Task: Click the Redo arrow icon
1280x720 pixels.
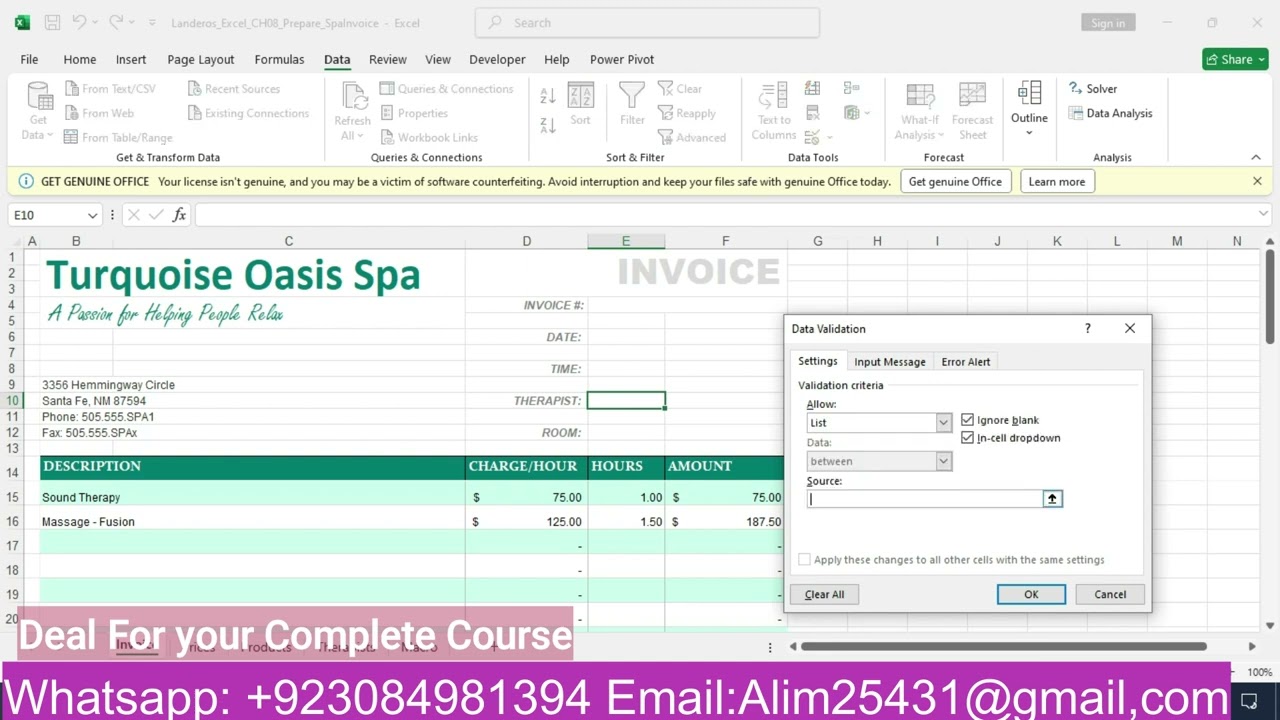Action: pyautogui.click(x=116, y=22)
